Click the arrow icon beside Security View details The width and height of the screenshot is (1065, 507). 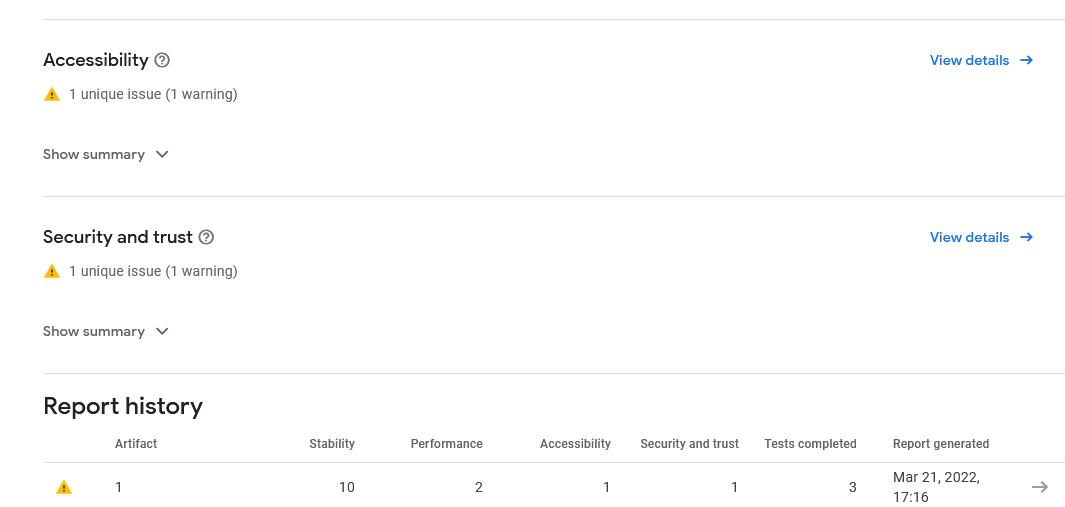pos(1026,237)
